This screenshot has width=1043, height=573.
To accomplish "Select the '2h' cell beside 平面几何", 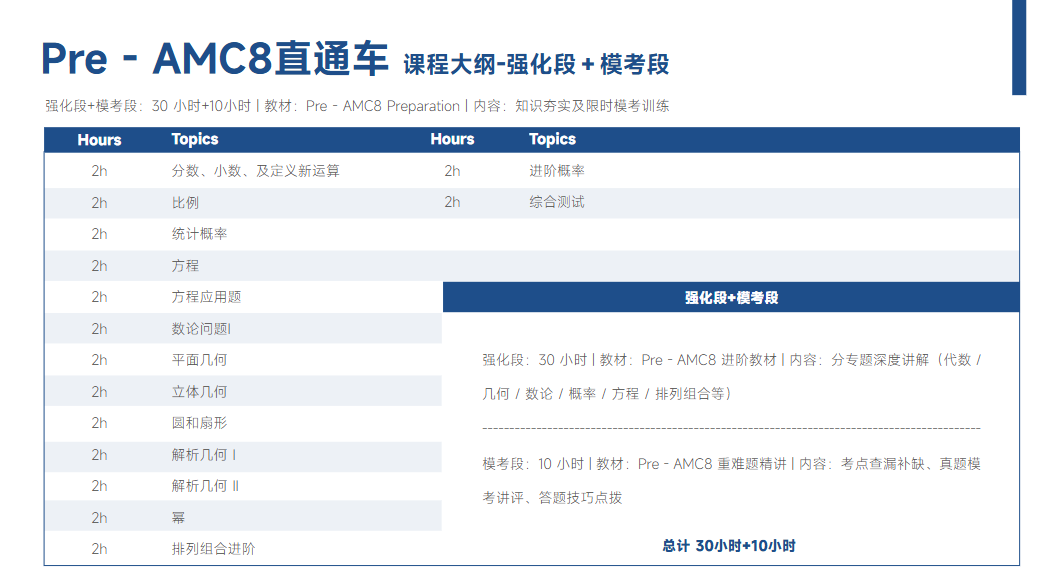I will [x=99, y=360].
